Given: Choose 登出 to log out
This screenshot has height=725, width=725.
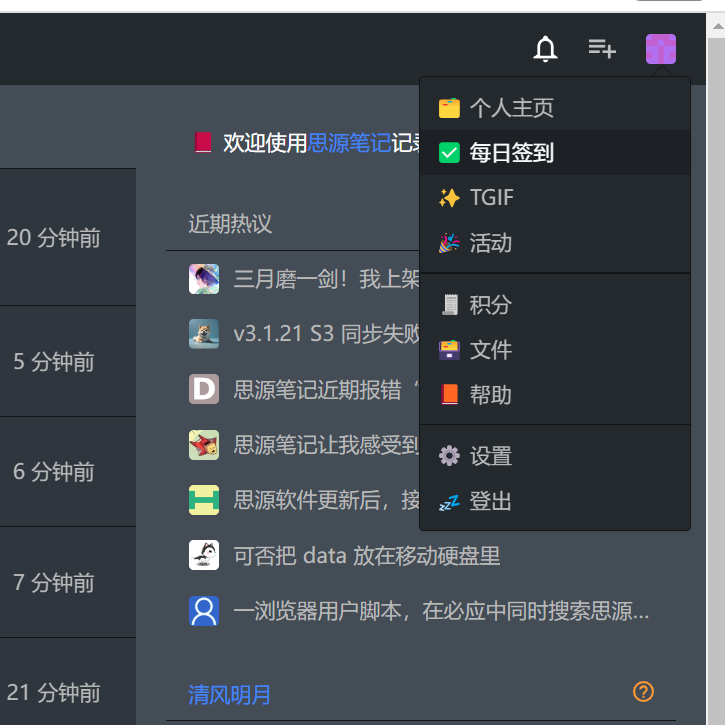Looking at the screenshot, I should tap(555, 501).
